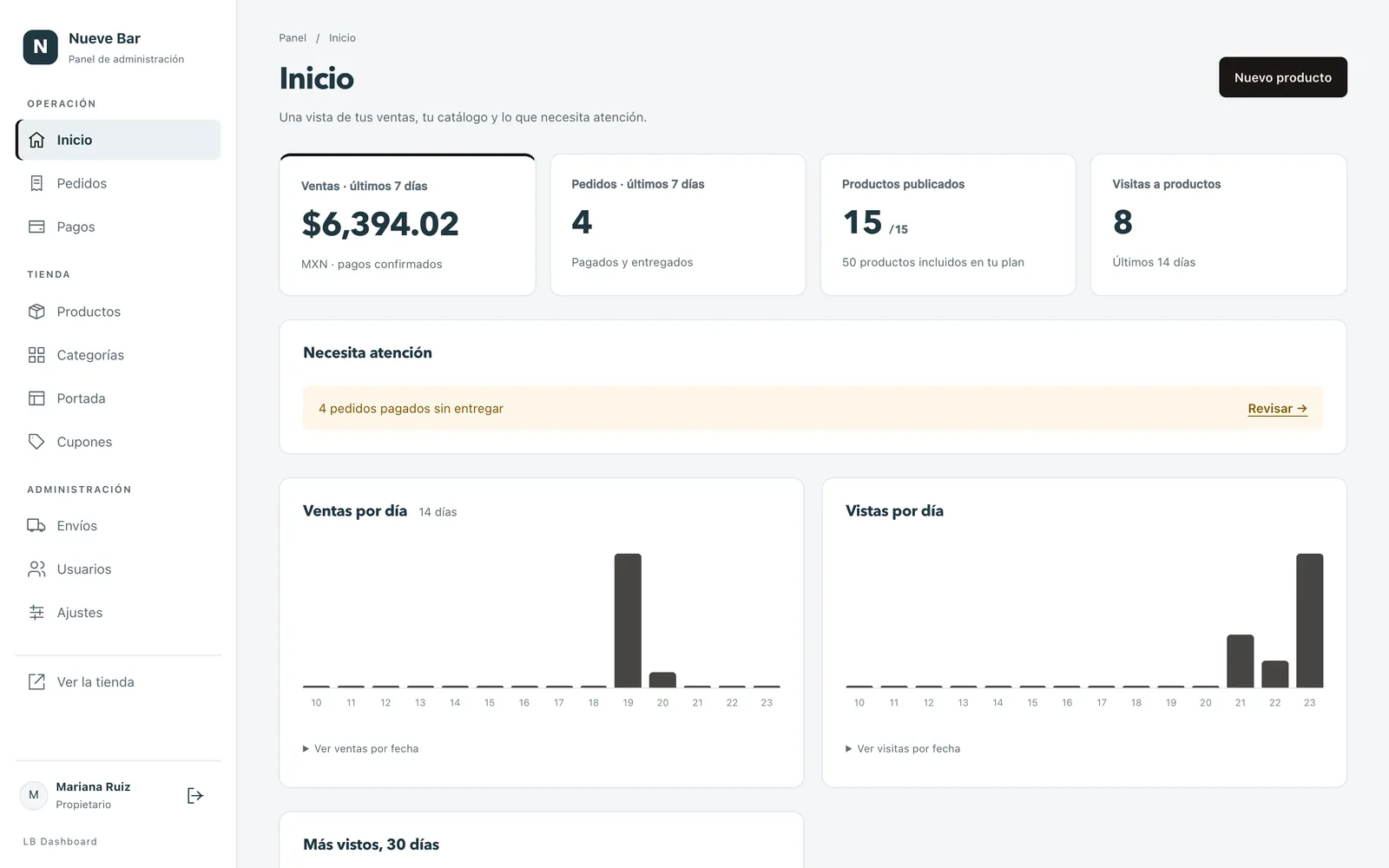Click the Pagos credit card icon

pyautogui.click(x=36, y=227)
